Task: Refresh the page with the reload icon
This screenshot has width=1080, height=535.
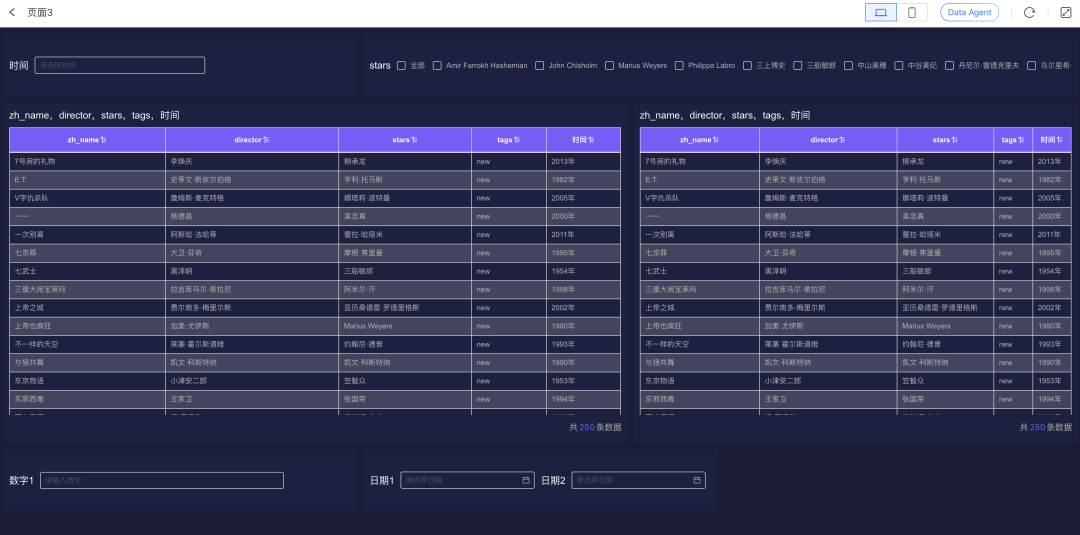Action: point(1029,12)
